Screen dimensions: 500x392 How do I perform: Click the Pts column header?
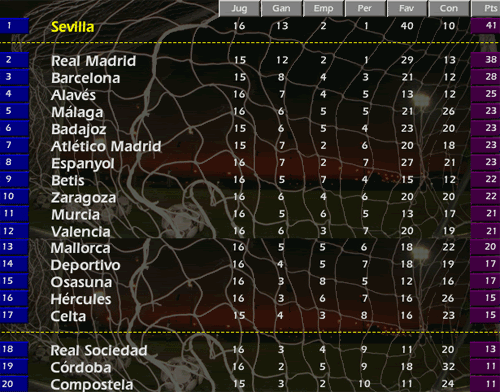pos(486,8)
